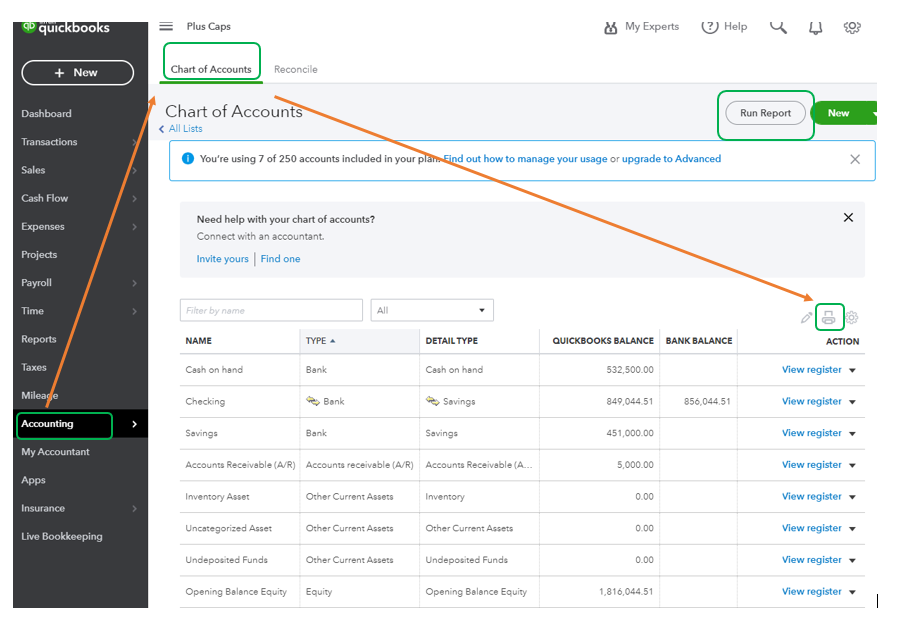Open Live Bookkeeping in the sidebar
Image resolution: width=924 pixels, height=619 pixels.
tap(62, 536)
